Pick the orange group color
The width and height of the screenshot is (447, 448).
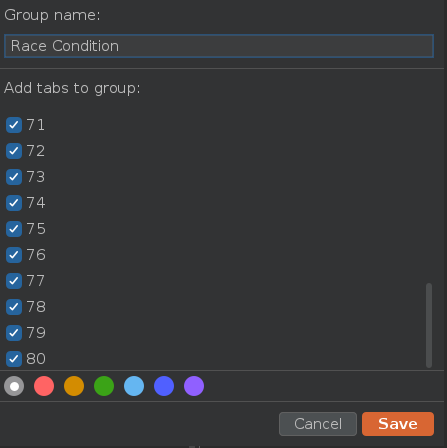pyautogui.click(x=74, y=386)
